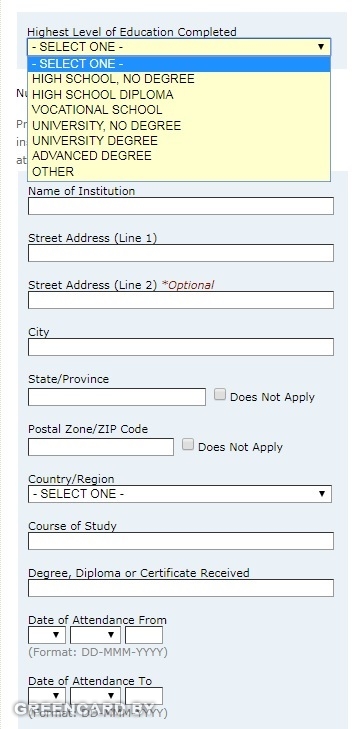The image size is (364, 729).
Task: Click the City text field
Action: (x=181, y=347)
